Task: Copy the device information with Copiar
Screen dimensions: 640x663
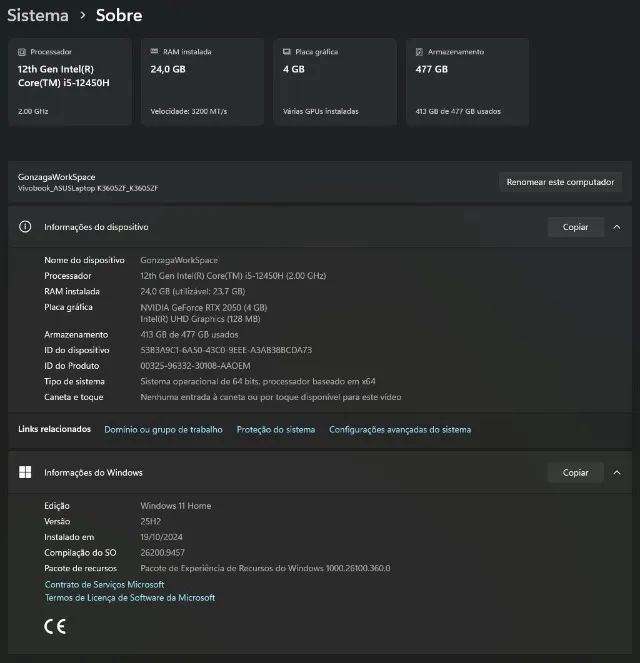Action: tap(575, 227)
